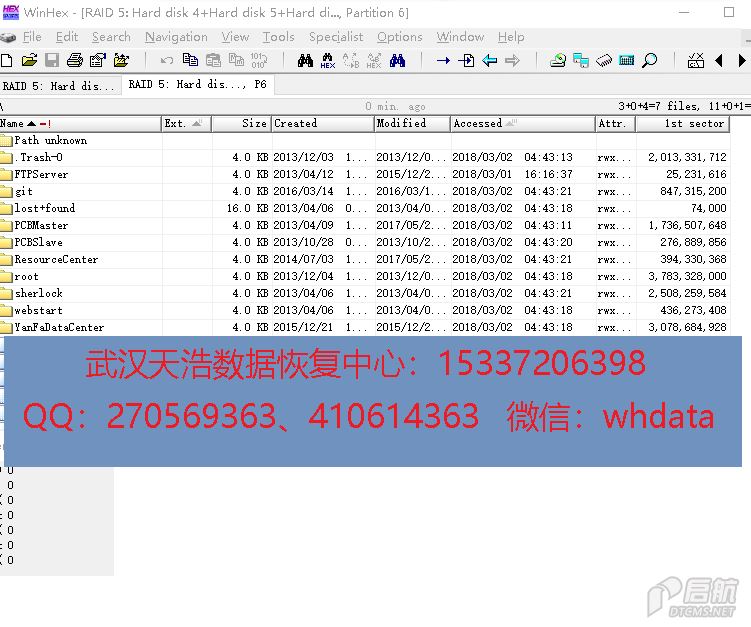Open the Navigation menu
The height and width of the screenshot is (627, 751).
[176, 37]
